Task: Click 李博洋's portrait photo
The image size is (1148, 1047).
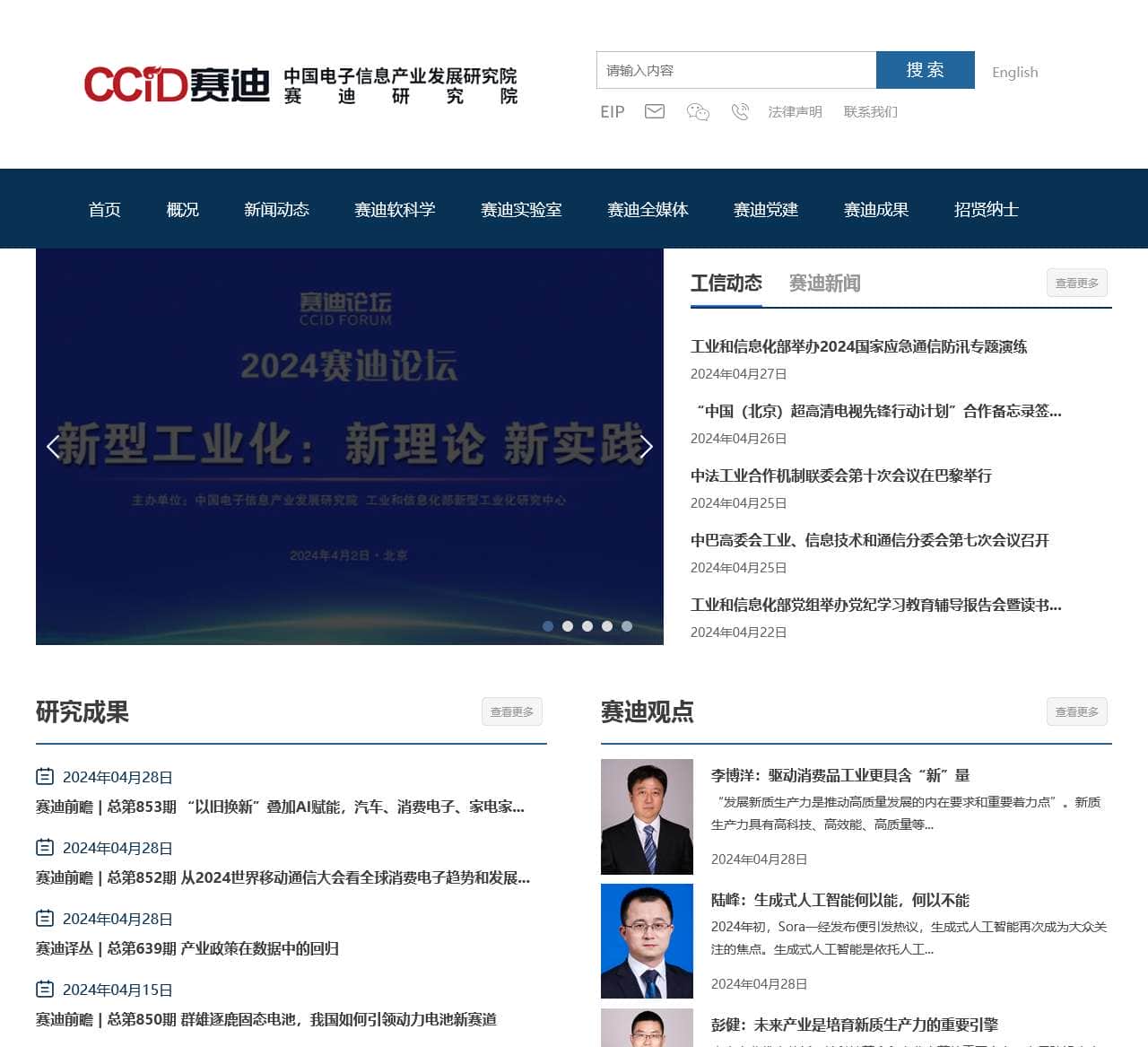Action: click(x=647, y=816)
